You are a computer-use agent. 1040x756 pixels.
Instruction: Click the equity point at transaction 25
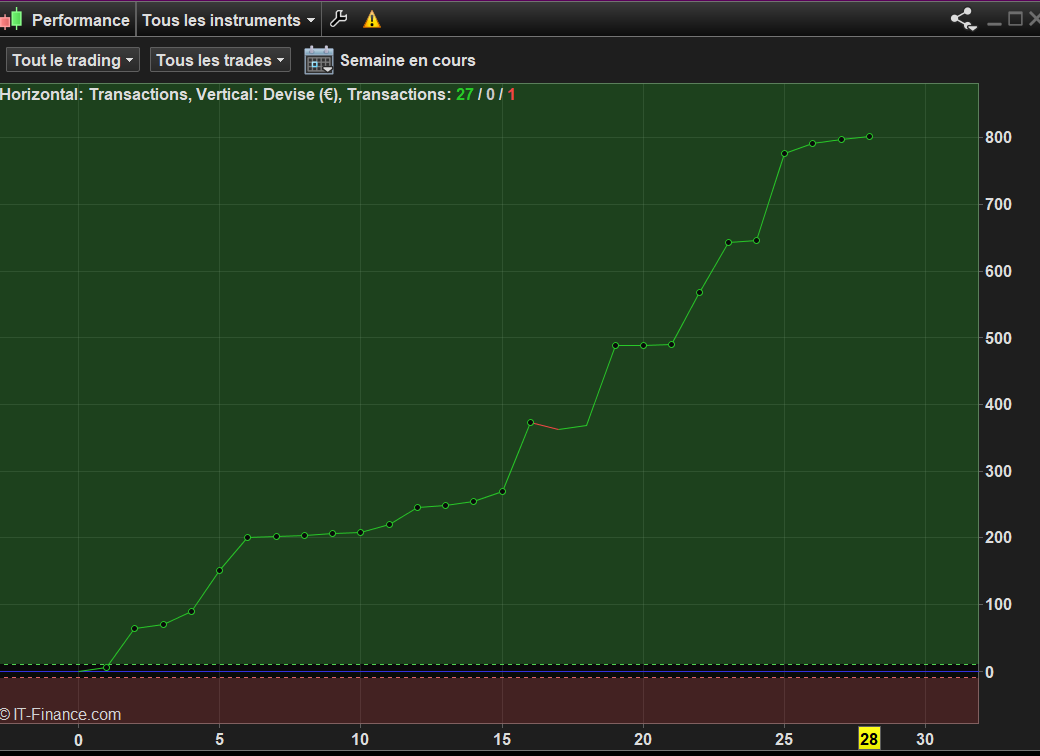pyautogui.click(x=785, y=153)
